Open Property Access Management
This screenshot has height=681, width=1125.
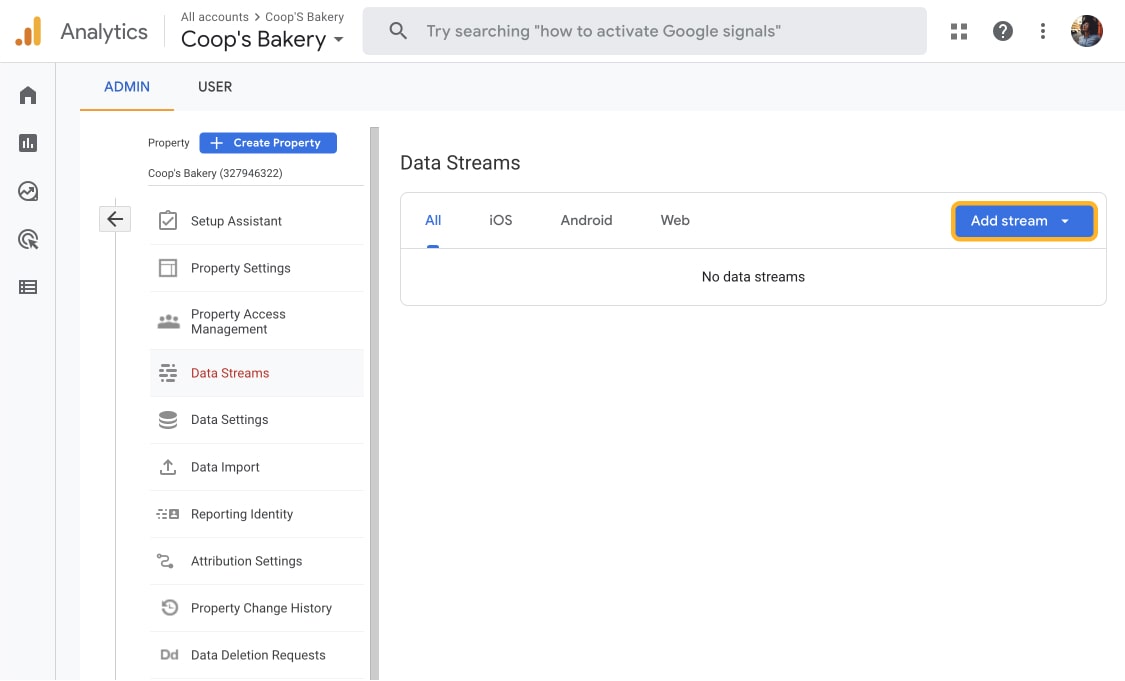click(x=238, y=321)
